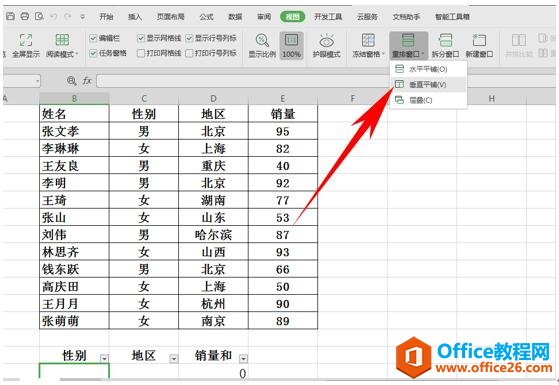Image resolution: width=559 pixels, height=385 pixels.
Task: Open Print Preview from quick access toolbar
Action: click(39, 16)
